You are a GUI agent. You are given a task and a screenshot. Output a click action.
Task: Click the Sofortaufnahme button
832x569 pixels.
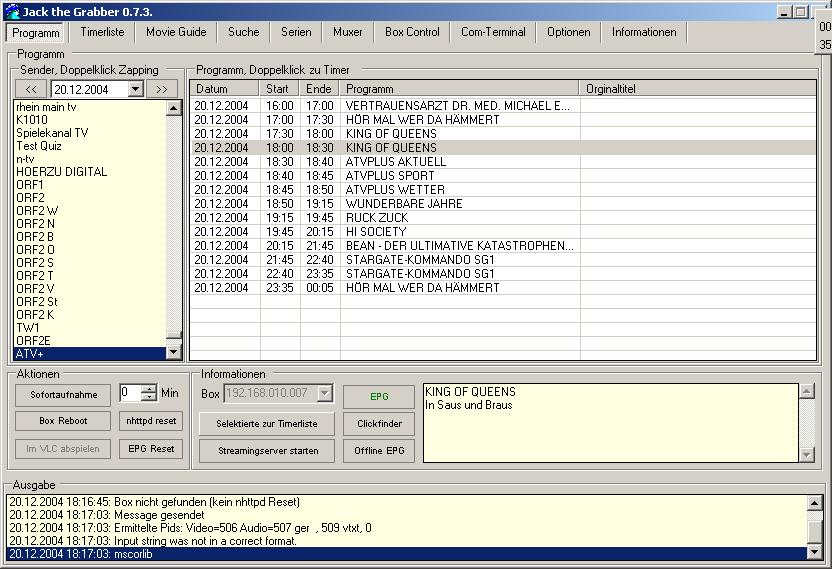pyautogui.click(x=64, y=395)
